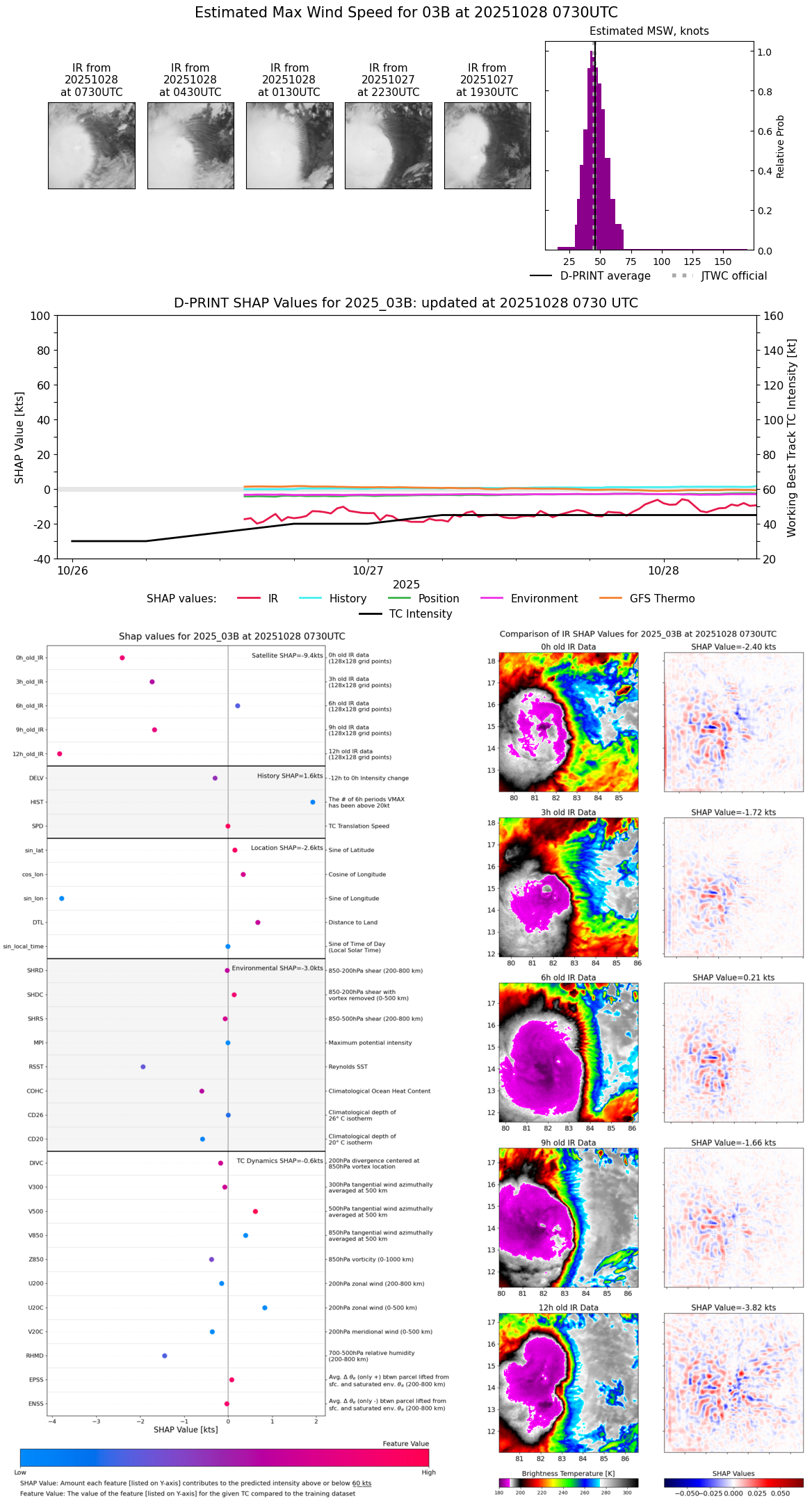The width and height of the screenshot is (812, 1501).
Task: Click the orange GFS Thermo legend marker
Action: click(x=610, y=598)
